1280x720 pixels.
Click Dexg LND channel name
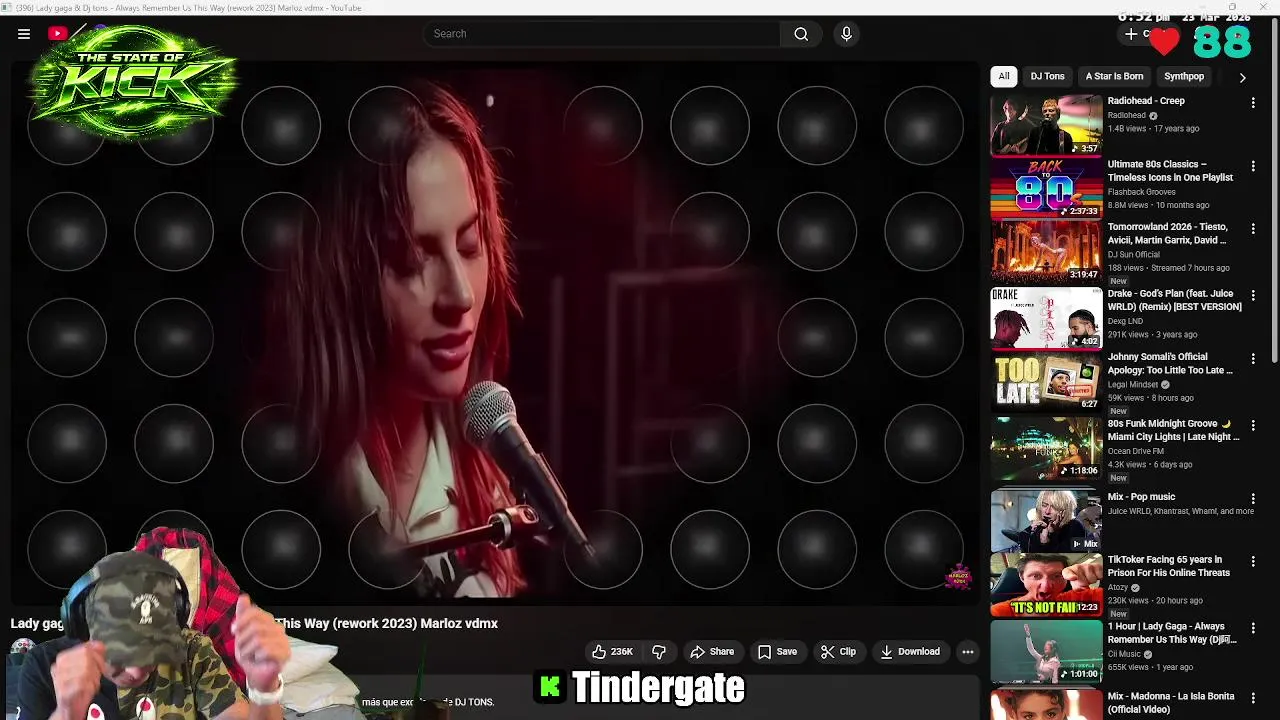(1125, 322)
